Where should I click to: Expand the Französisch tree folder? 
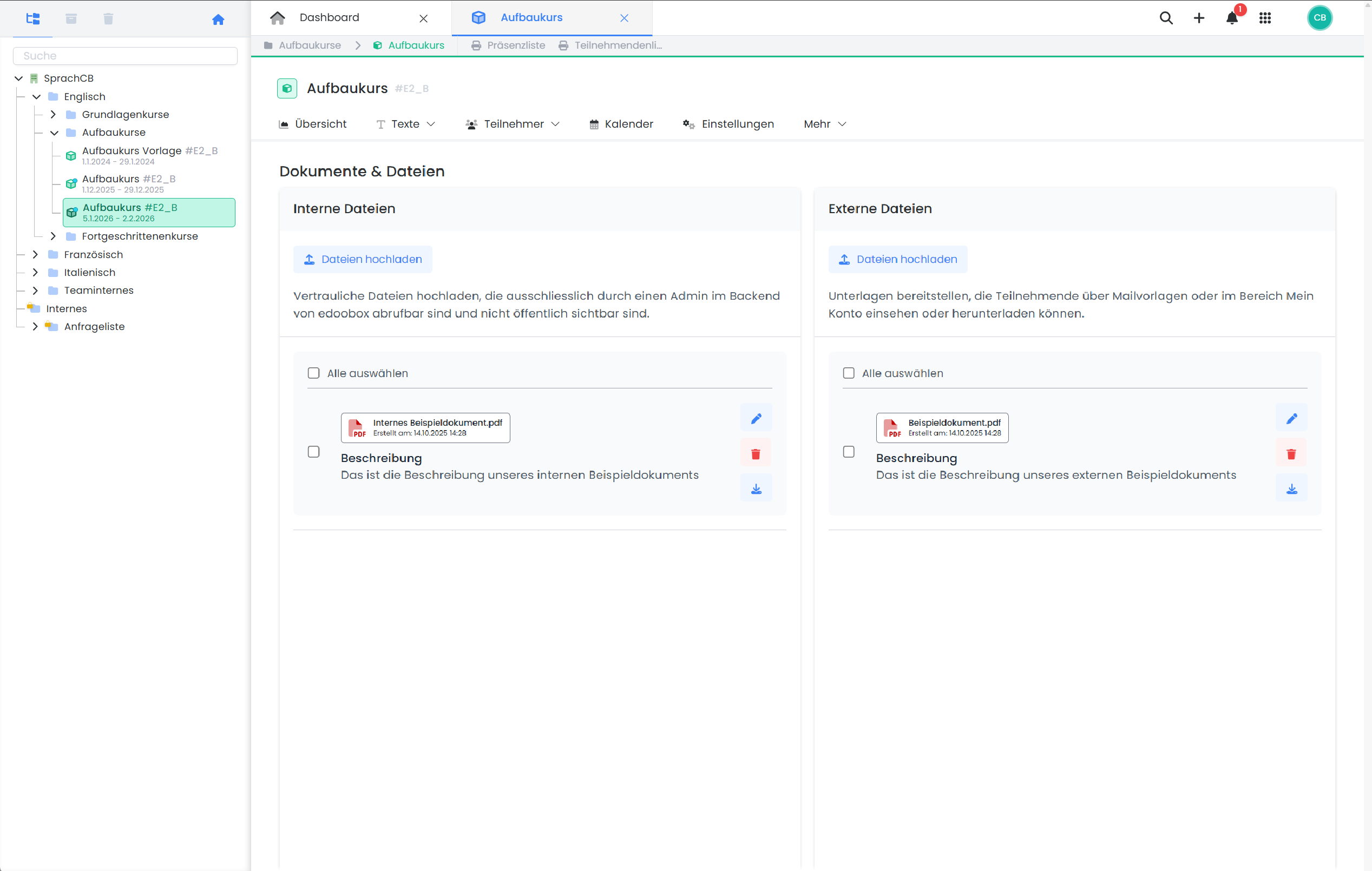35,255
